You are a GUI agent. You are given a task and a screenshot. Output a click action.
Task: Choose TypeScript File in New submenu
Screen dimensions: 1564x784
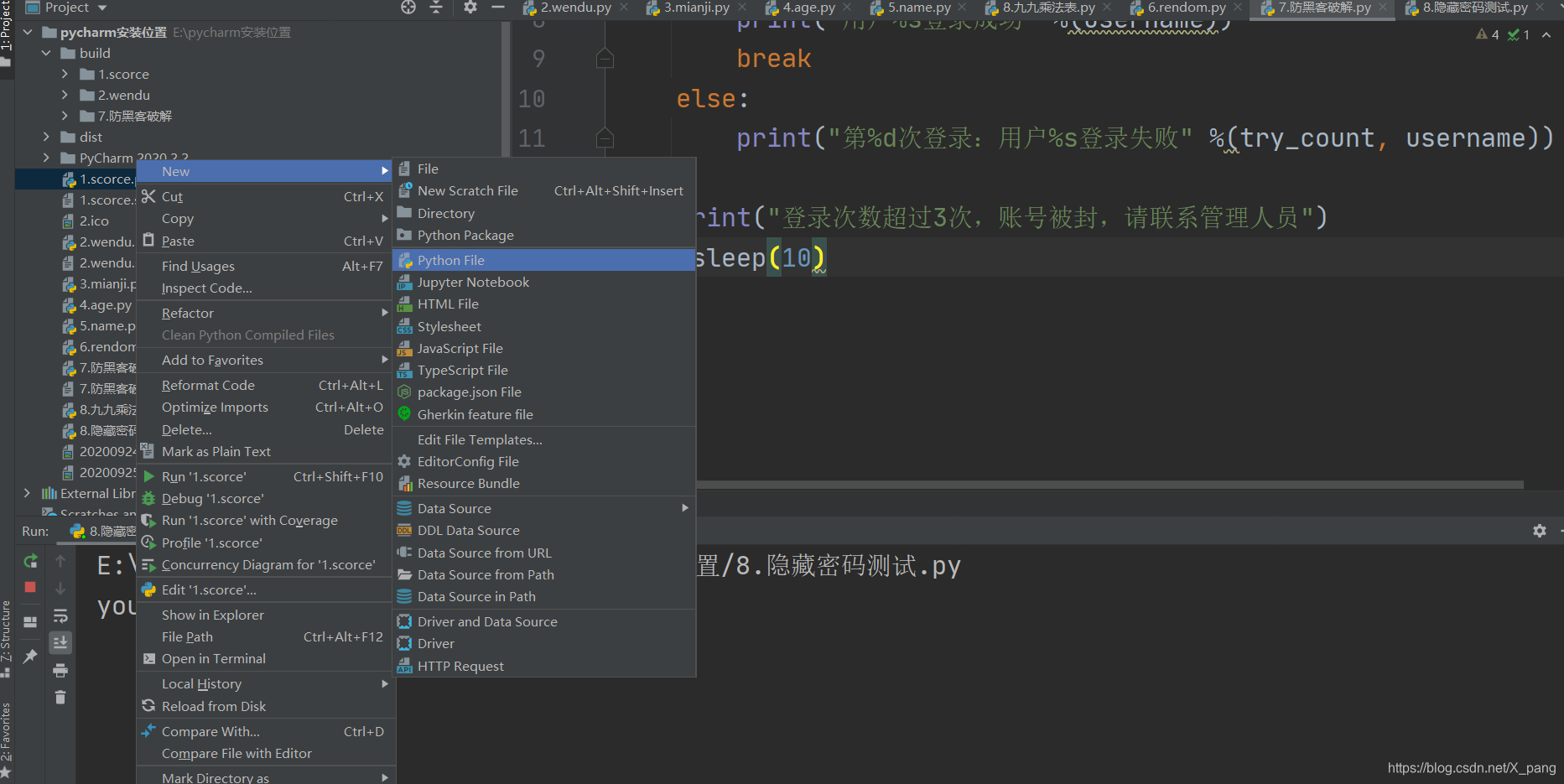click(544, 370)
